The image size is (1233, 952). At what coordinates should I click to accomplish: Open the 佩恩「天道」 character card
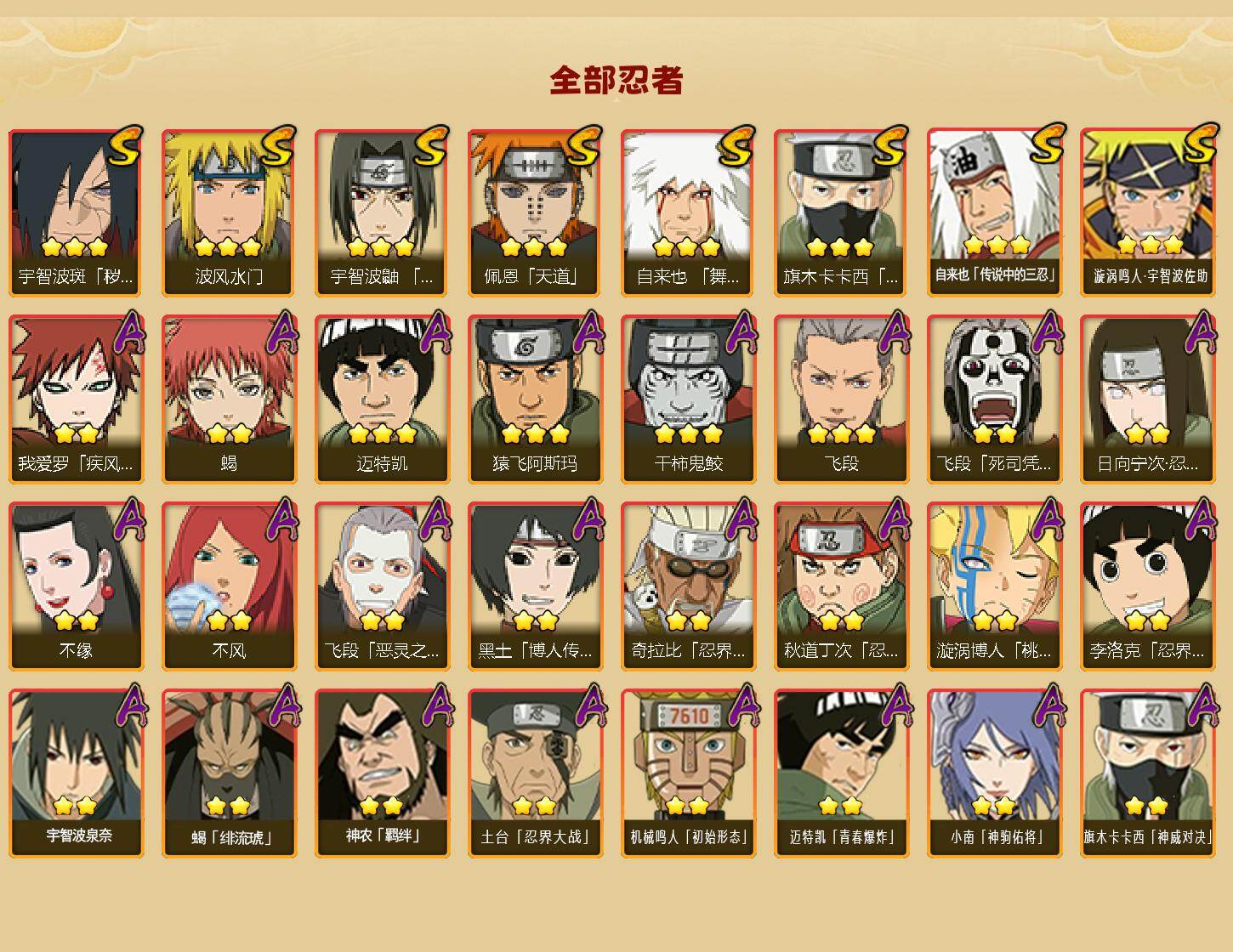pos(535,212)
